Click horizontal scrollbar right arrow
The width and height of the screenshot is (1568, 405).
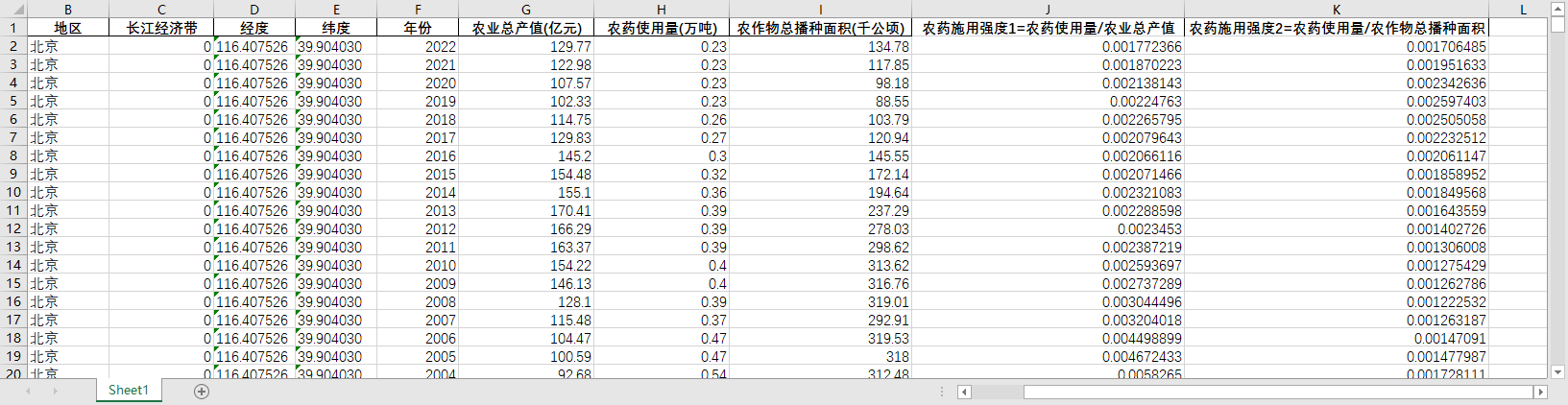pos(1540,392)
